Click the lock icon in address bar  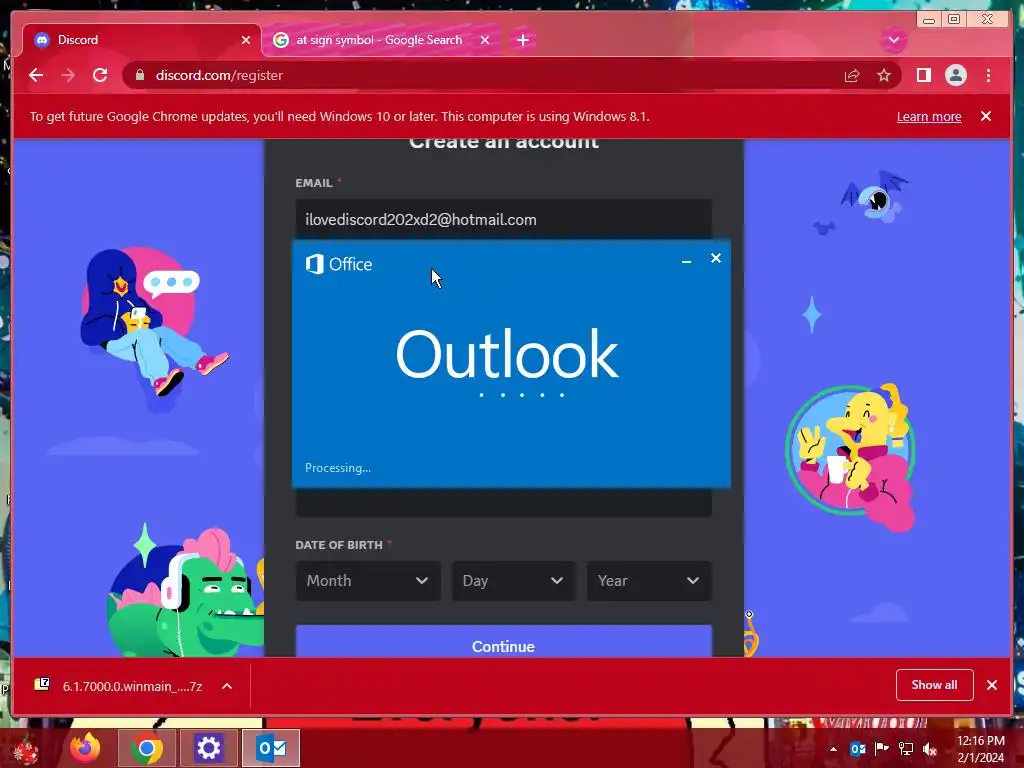pyautogui.click(x=139, y=75)
